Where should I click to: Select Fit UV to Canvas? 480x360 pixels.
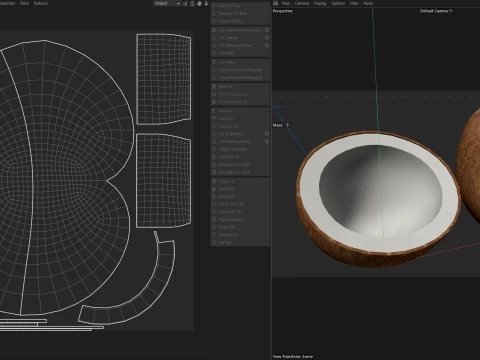240,94
